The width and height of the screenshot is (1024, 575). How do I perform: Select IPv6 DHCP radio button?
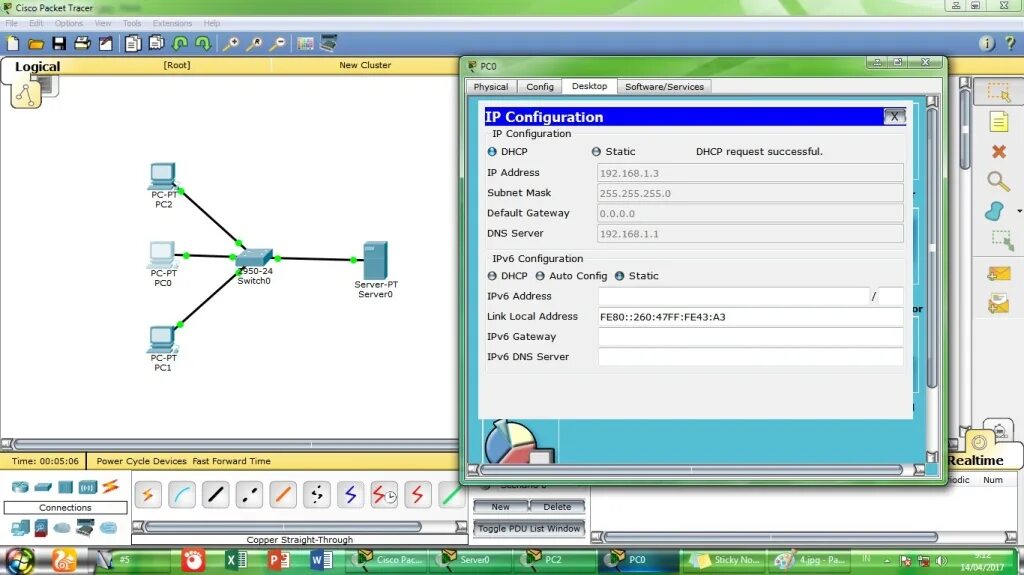coord(492,276)
